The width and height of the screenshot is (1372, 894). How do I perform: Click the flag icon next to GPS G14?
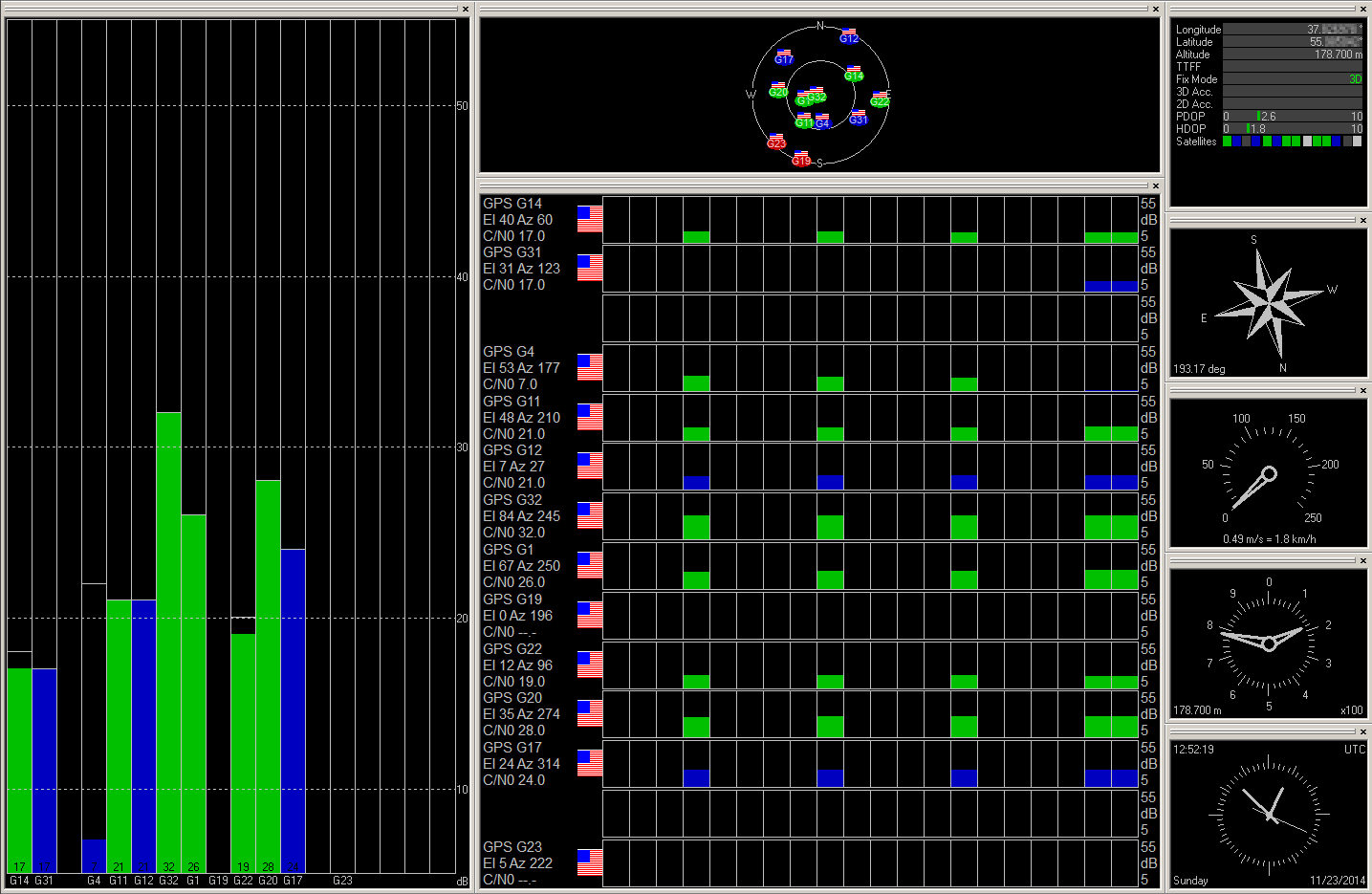point(589,219)
